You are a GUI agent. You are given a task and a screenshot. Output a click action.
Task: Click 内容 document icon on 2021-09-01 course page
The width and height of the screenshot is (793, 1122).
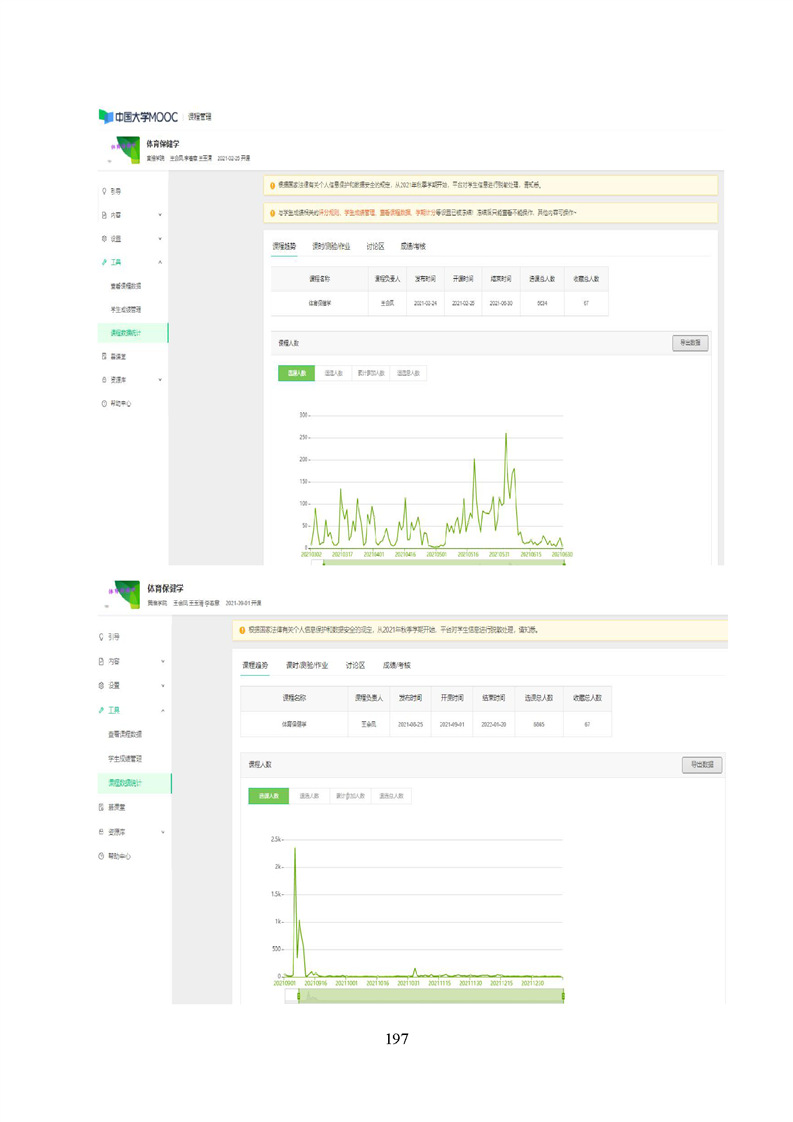pos(102,661)
